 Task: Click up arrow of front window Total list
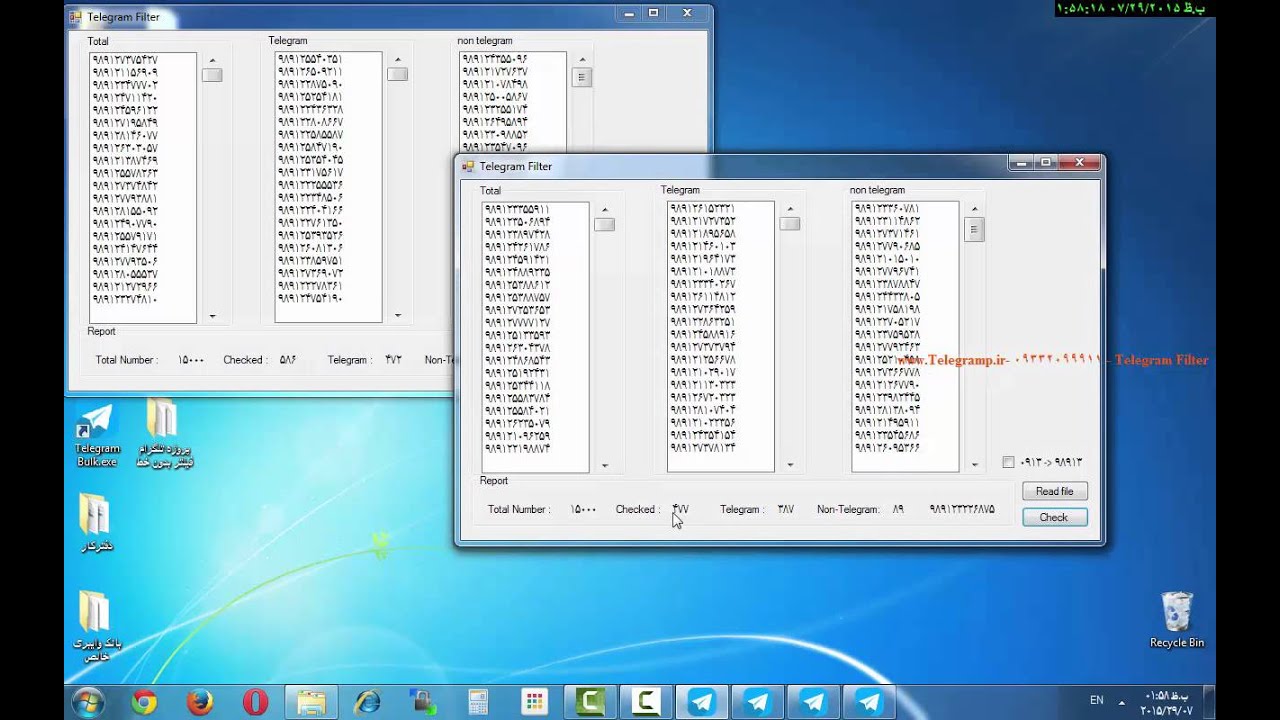point(604,210)
